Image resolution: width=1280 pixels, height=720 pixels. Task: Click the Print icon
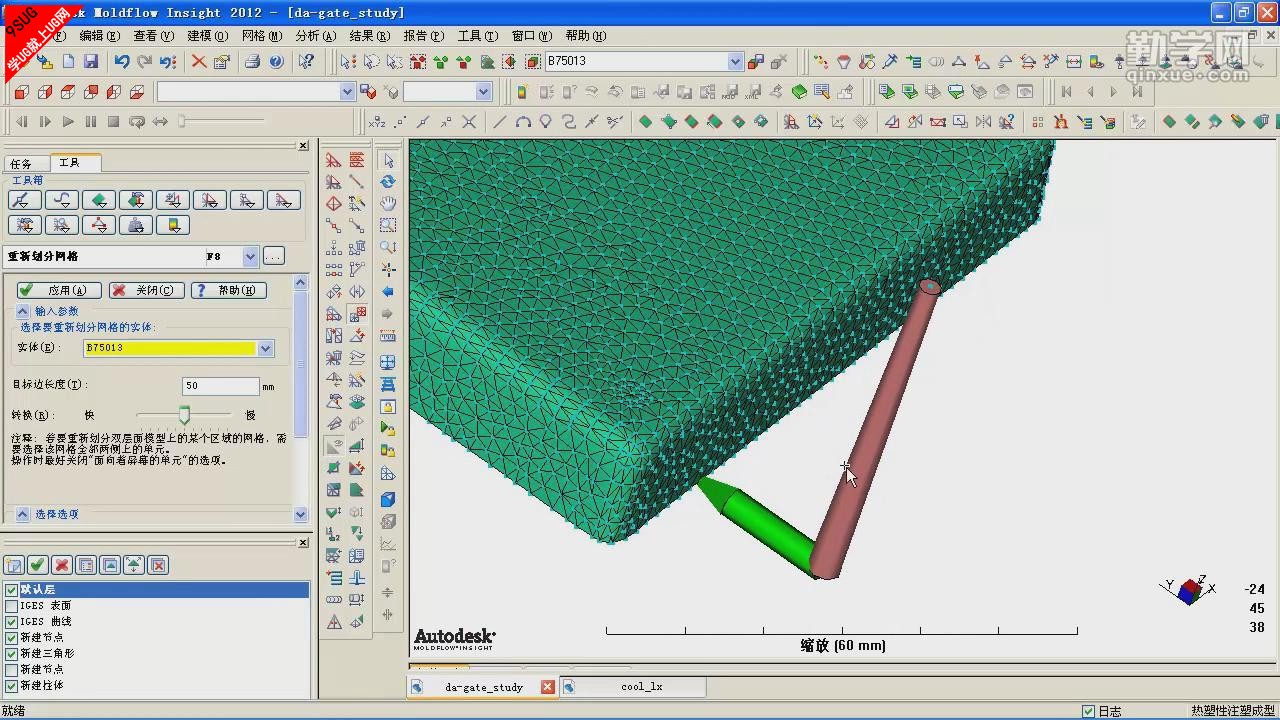click(x=253, y=61)
